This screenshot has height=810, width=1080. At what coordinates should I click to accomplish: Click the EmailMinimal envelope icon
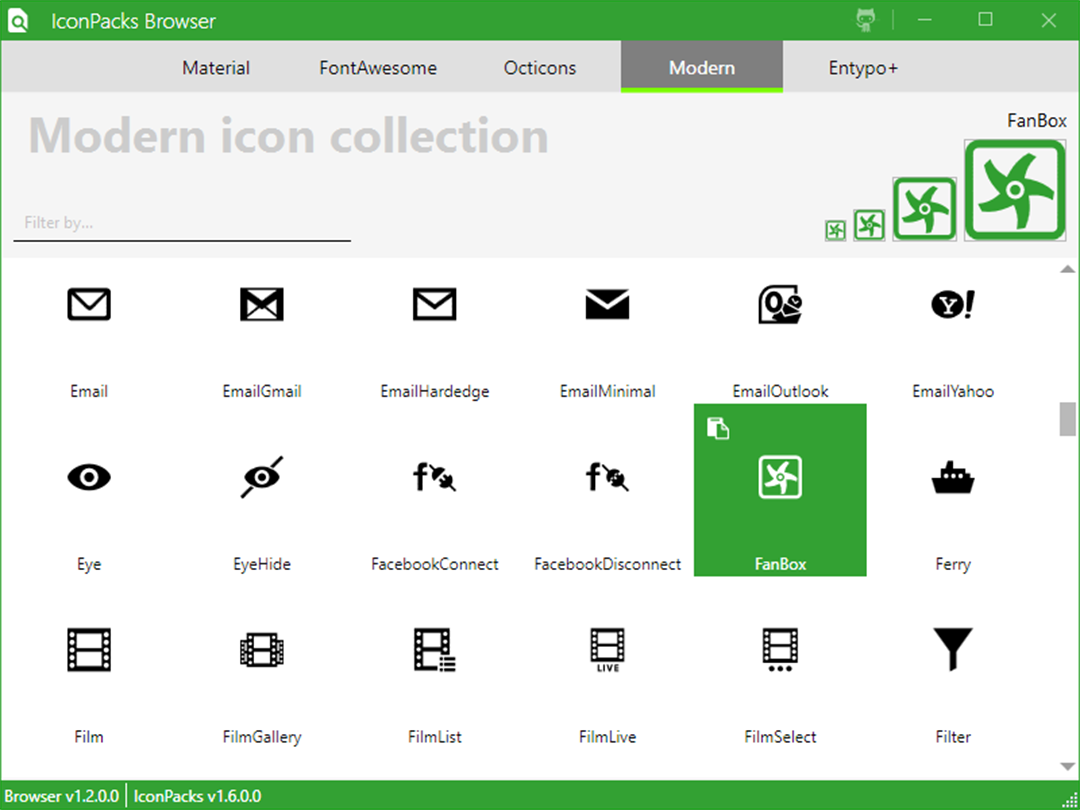tap(608, 304)
